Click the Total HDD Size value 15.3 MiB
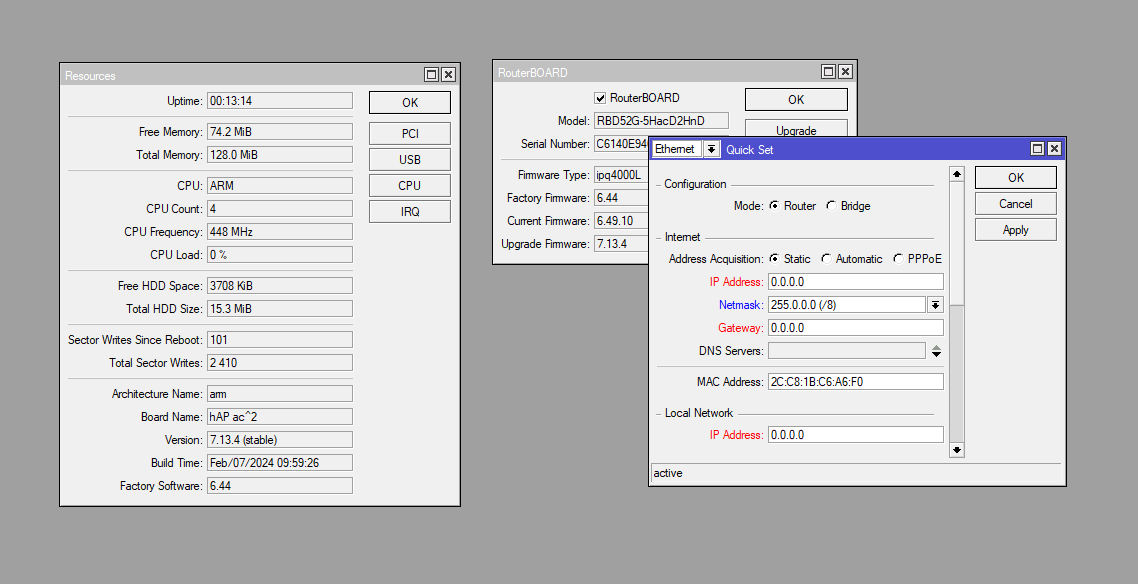The image size is (1138, 584). coord(279,309)
